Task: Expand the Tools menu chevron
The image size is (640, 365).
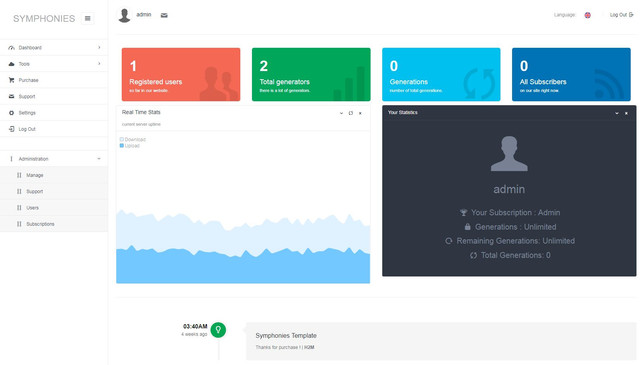Action: 99,64
